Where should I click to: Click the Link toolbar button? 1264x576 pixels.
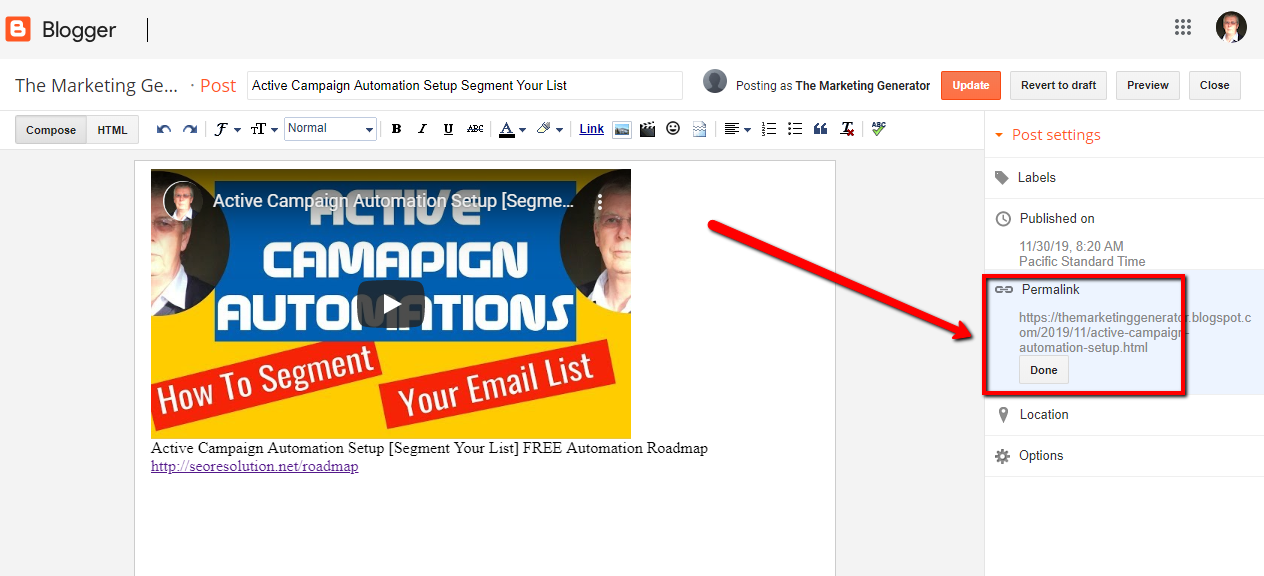591,129
